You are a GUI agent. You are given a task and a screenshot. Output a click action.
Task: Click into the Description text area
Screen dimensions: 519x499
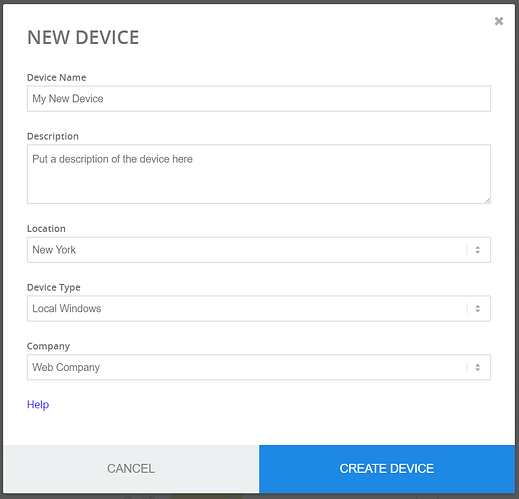[259, 174]
